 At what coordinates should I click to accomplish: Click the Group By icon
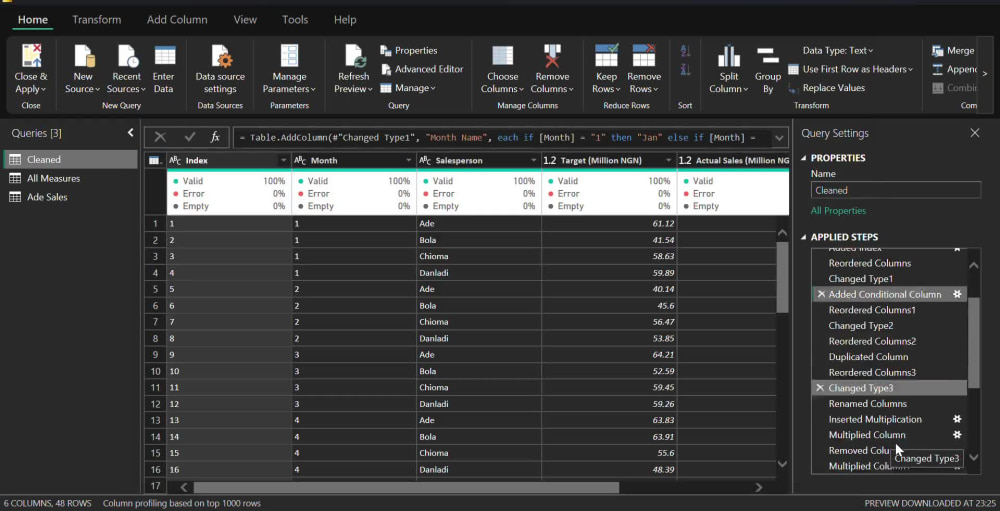click(768, 56)
